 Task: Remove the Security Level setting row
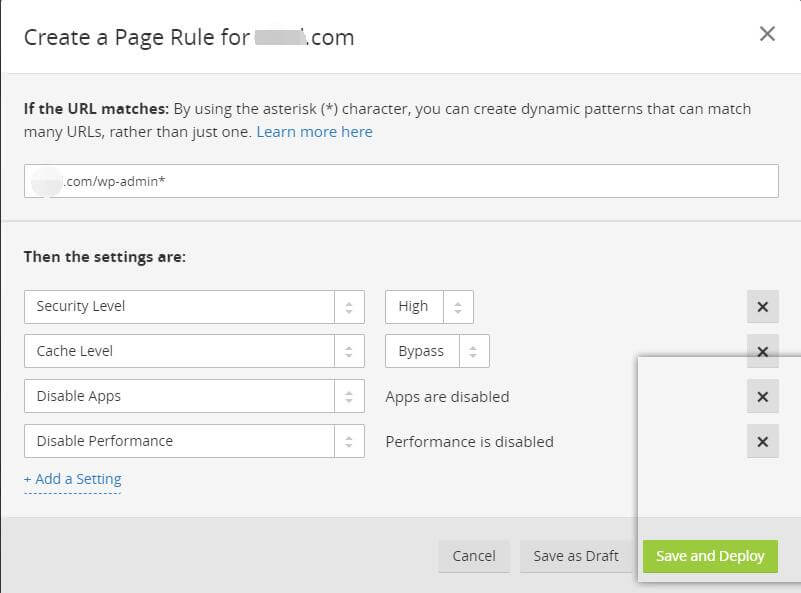coord(762,307)
